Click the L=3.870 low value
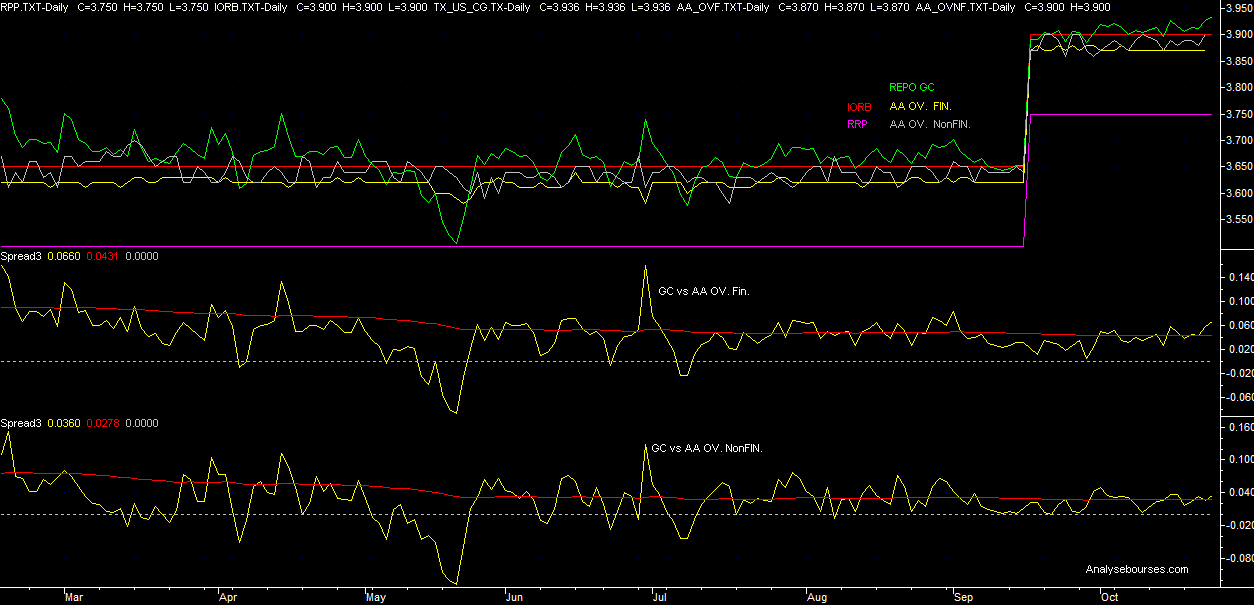Screen dimensions: 1254x605 (x=892, y=6)
